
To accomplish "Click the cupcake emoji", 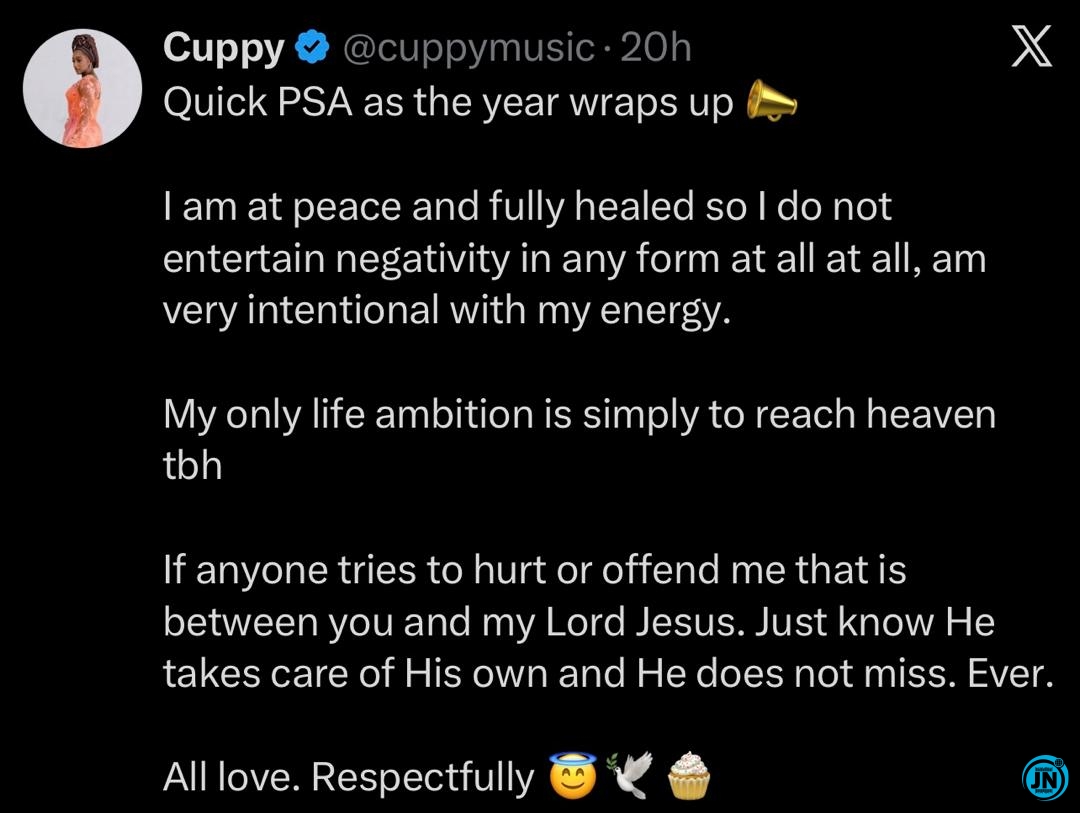I will [x=687, y=776].
